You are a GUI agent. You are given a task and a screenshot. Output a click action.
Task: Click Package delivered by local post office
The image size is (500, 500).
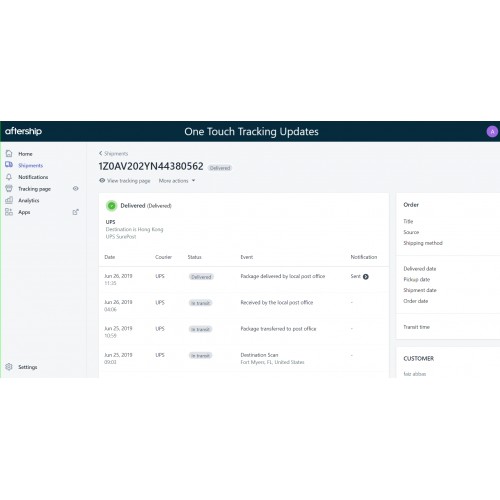click(x=283, y=276)
